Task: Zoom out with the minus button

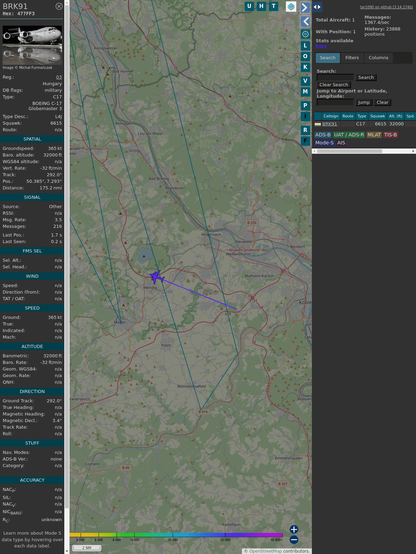Action: pos(294,540)
